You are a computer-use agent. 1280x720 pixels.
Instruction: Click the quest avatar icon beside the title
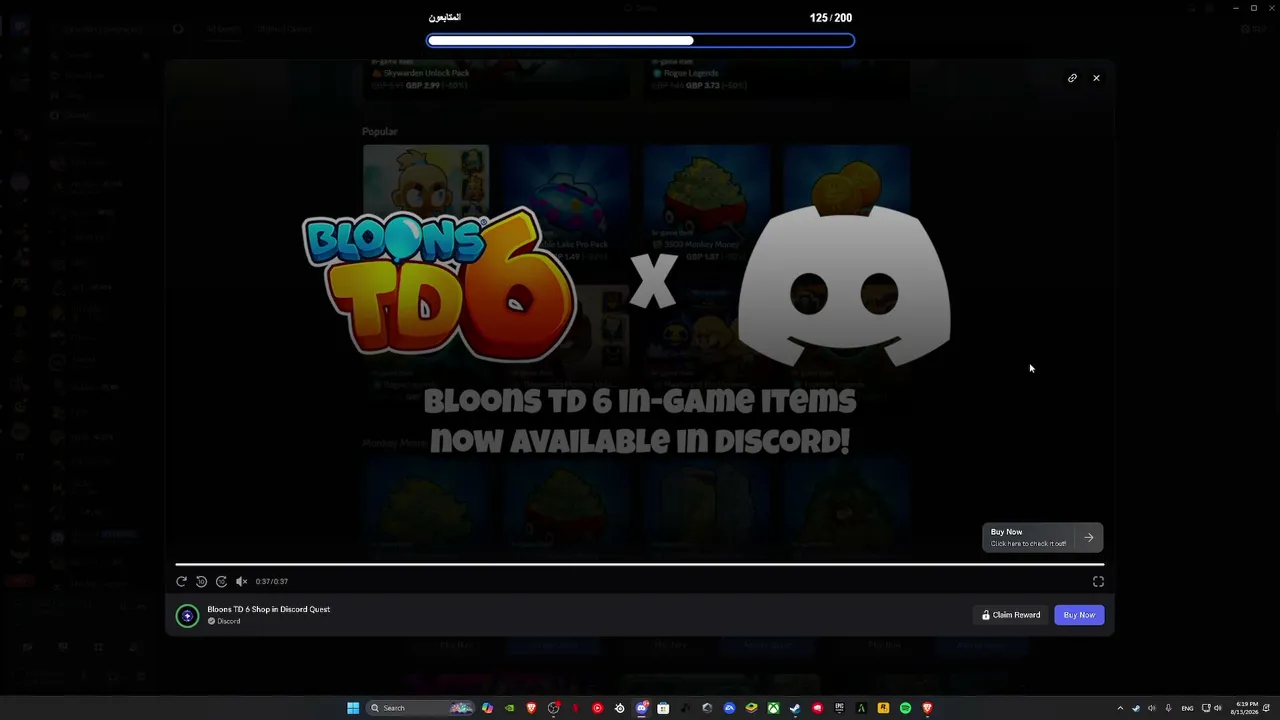pos(187,616)
